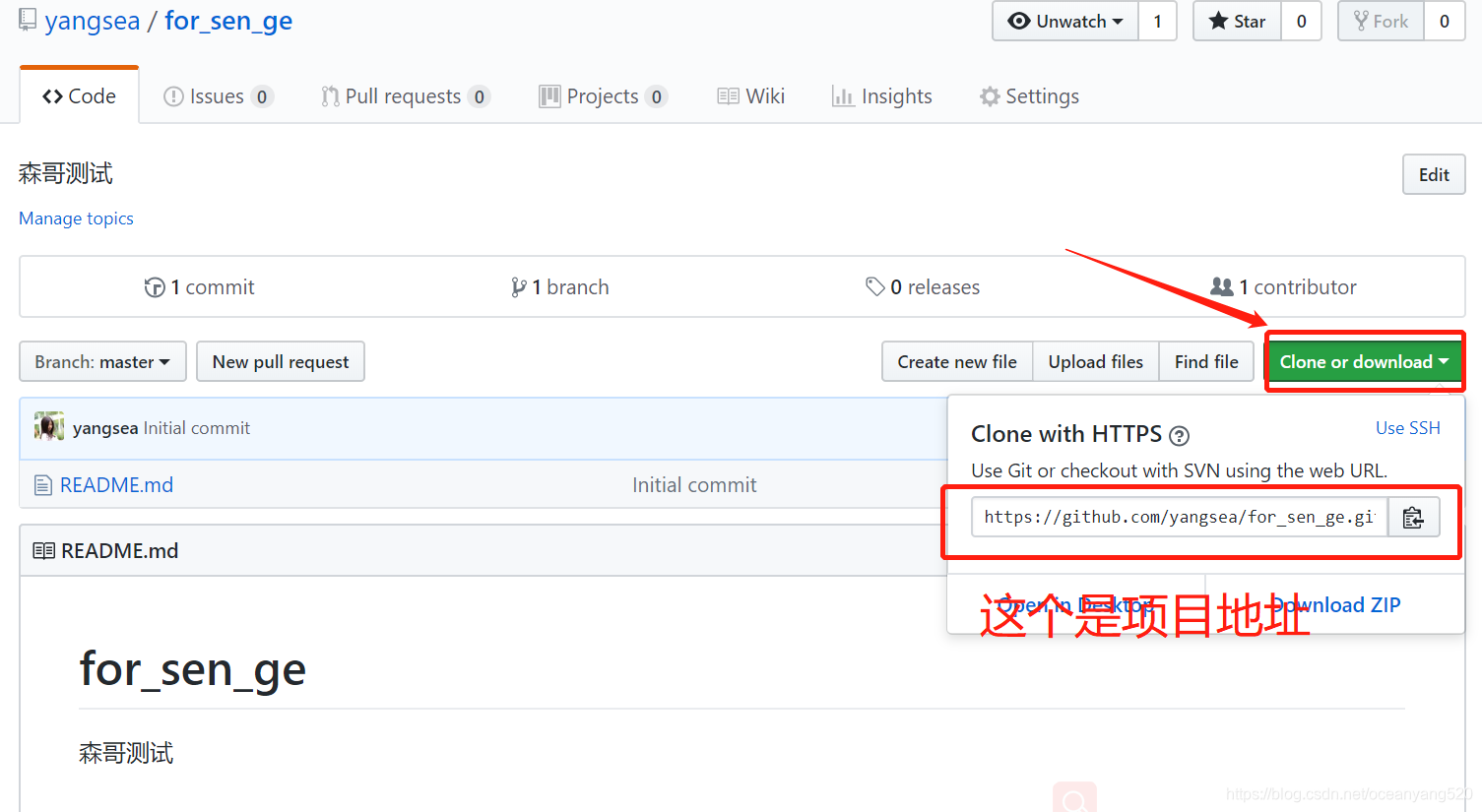View the 1 commit history

(199, 287)
